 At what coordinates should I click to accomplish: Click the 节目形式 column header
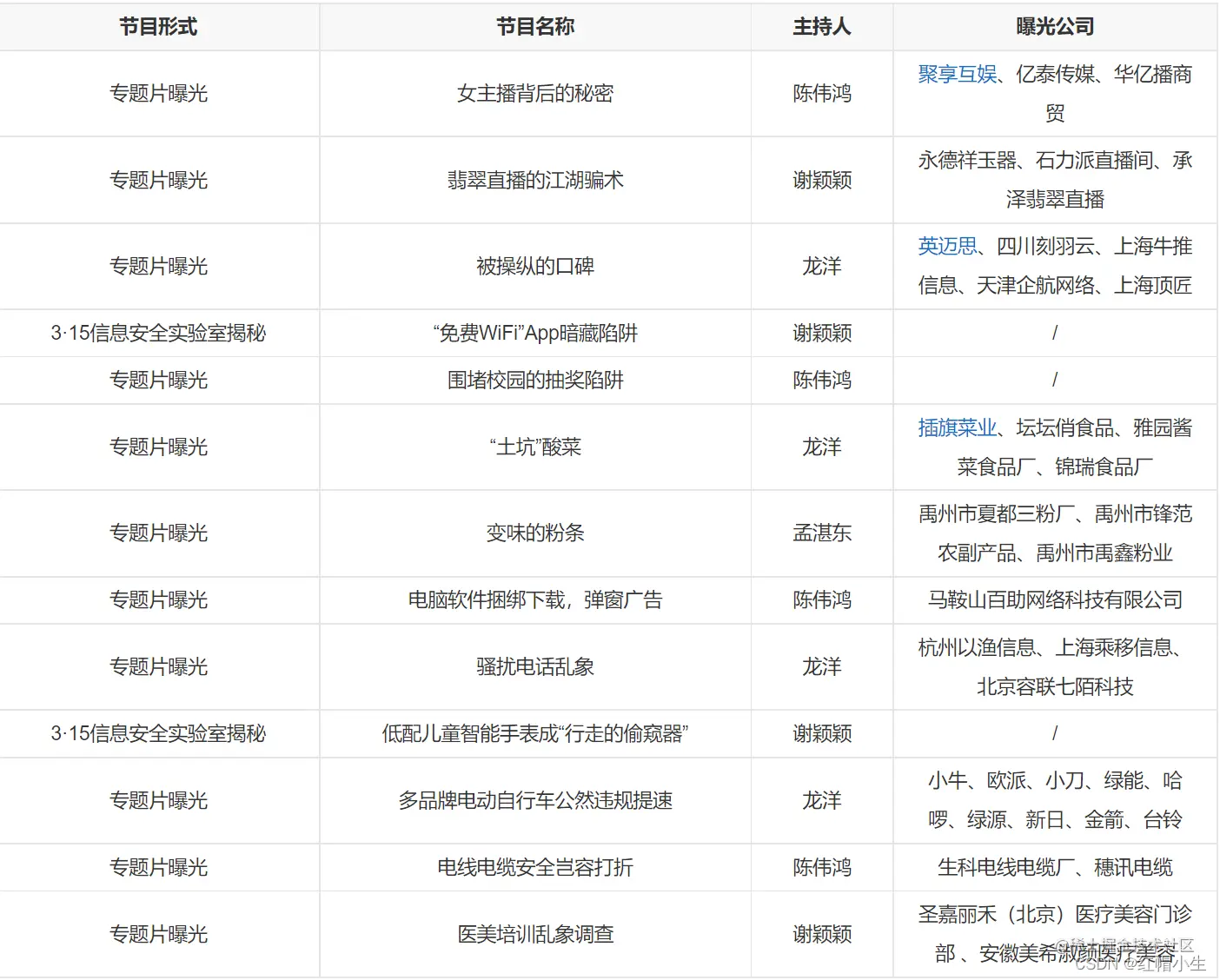pos(158,27)
